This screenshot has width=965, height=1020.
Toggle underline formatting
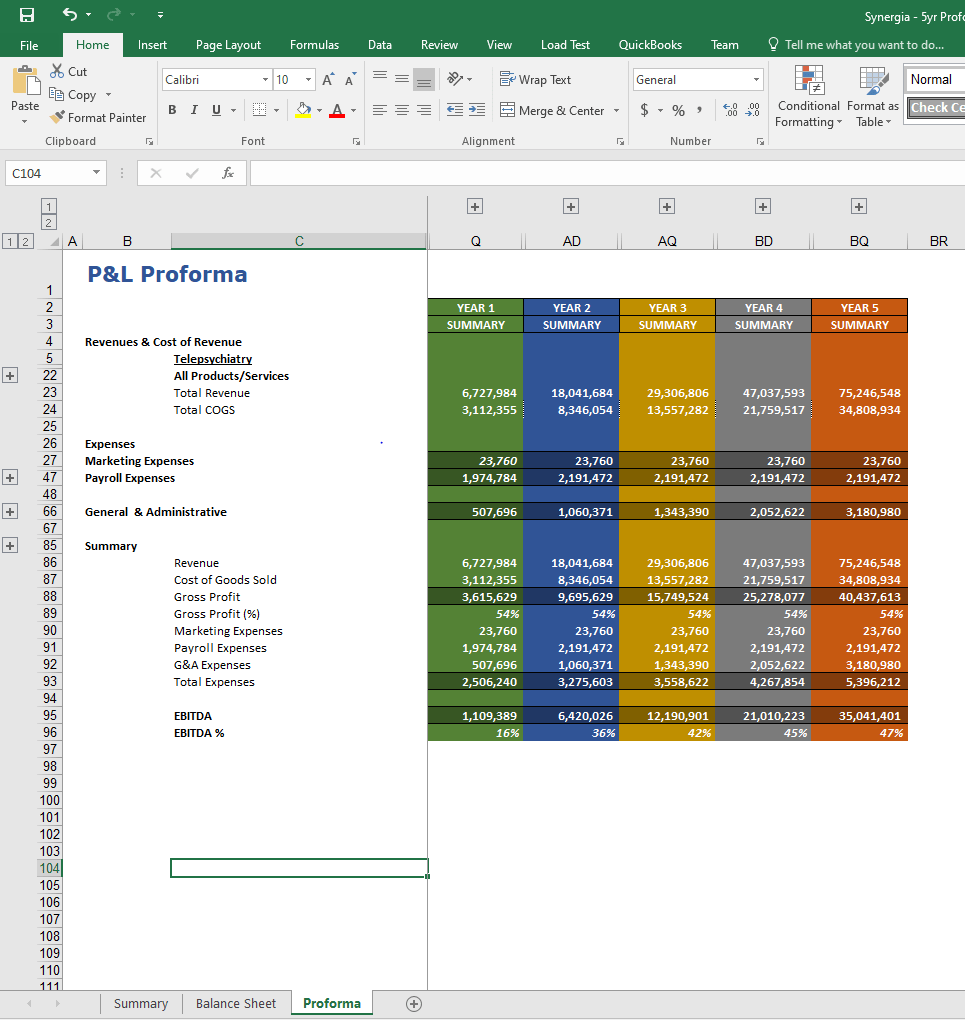click(x=216, y=111)
